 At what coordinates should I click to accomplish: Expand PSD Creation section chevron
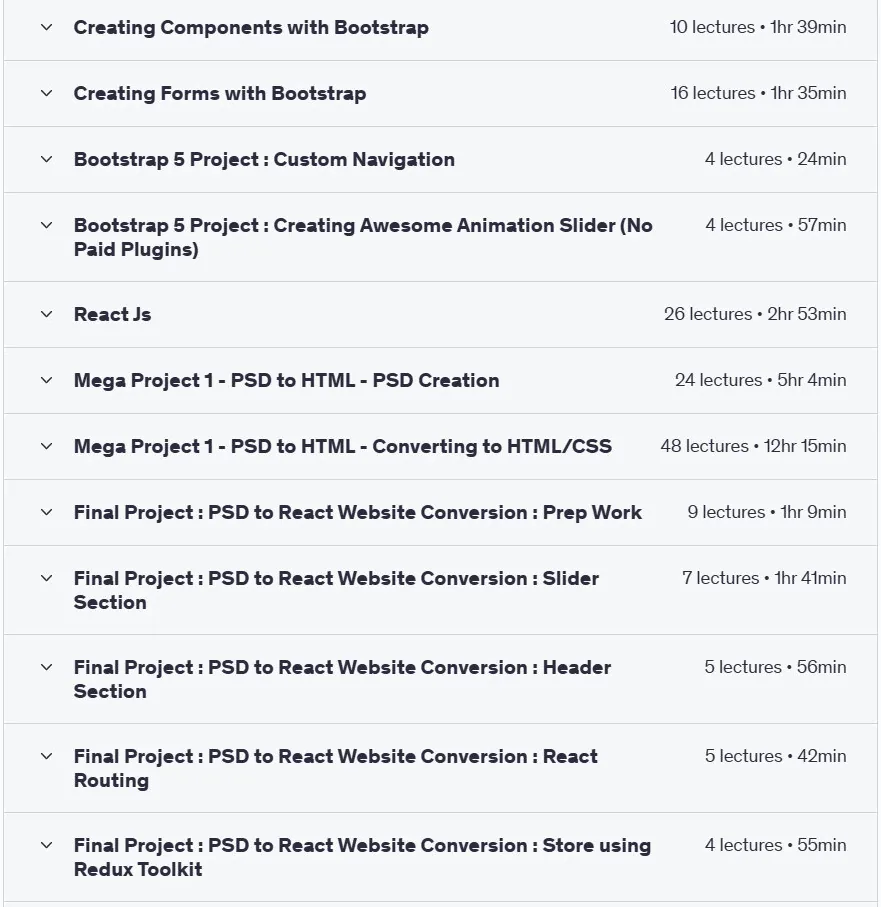47,380
